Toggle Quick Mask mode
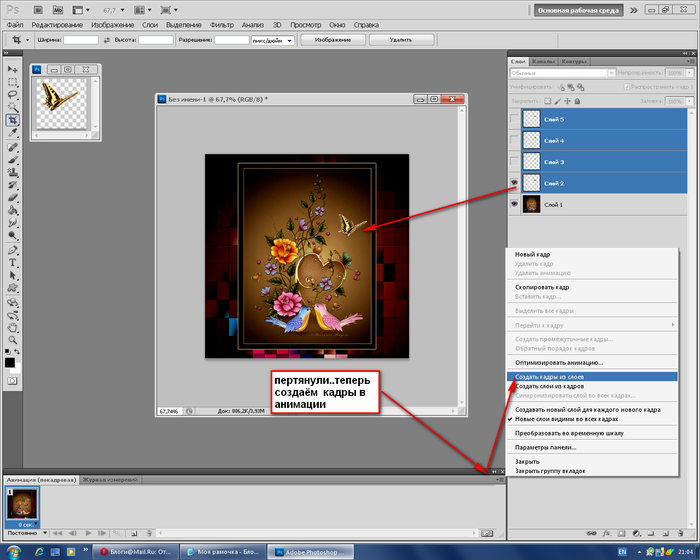The width and height of the screenshot is (700, 560). [12, 381]
